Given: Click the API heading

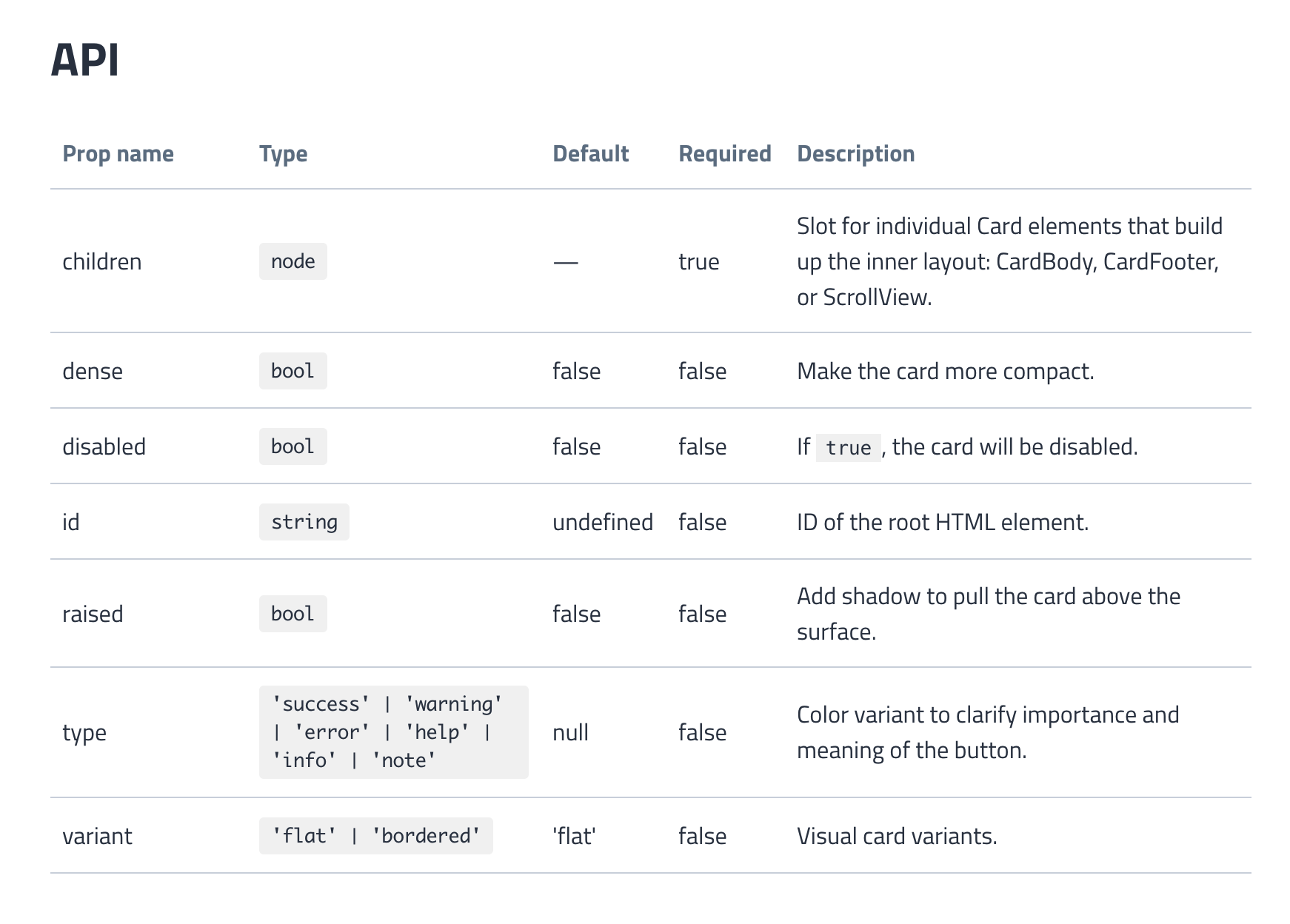Looking at the screenshot, I should click(85, 60).
